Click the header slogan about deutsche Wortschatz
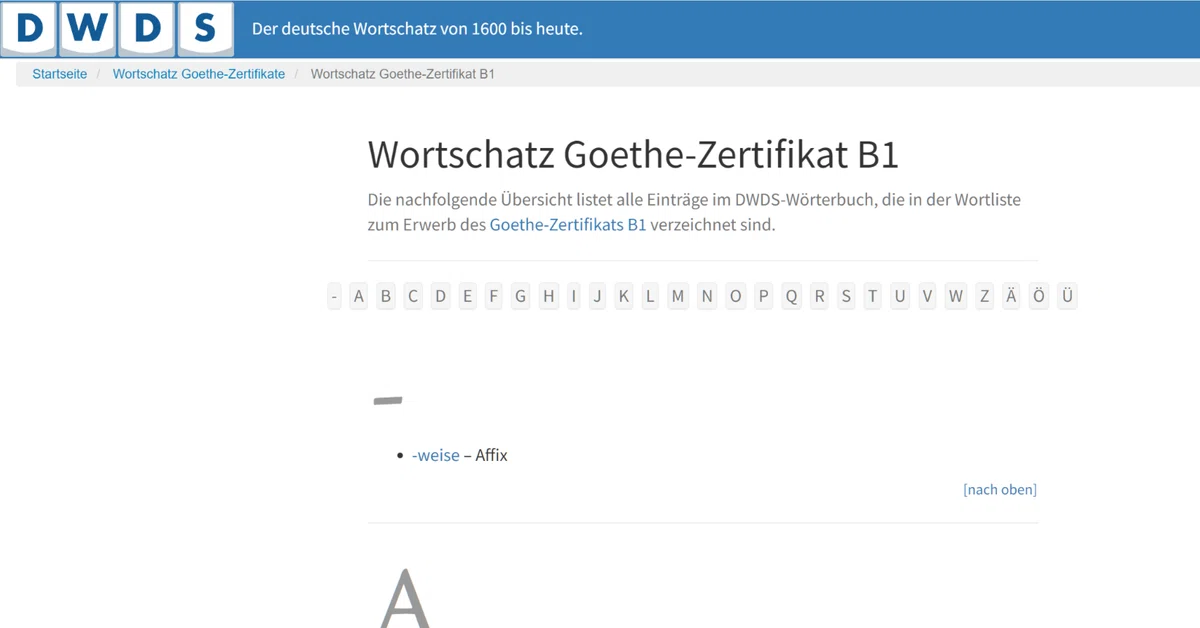 point(417,28)
